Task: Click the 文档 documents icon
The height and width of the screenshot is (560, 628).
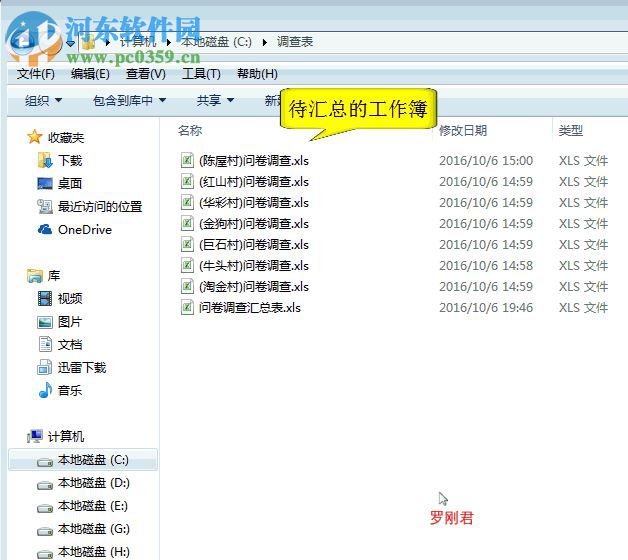Action: 45,344
